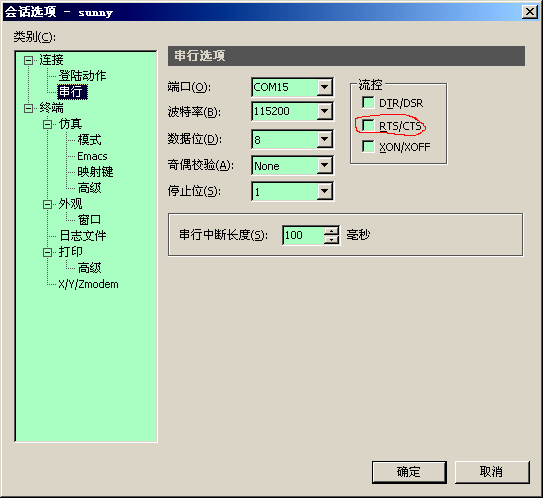Image resolution: width=543 pixels, height=498 pixels.
Task: Click the 确定 button
Action: pos(409,472)
